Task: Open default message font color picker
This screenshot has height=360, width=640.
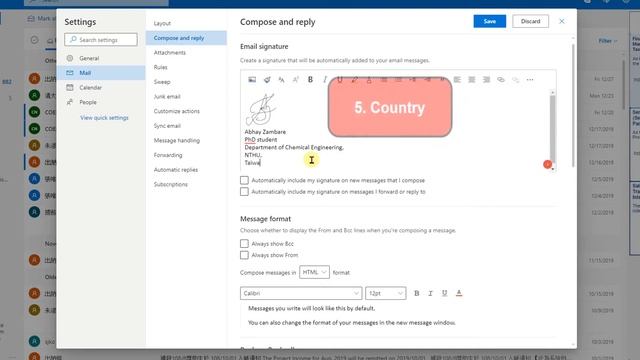Action: pyautogui.click(x=459, y=293)
